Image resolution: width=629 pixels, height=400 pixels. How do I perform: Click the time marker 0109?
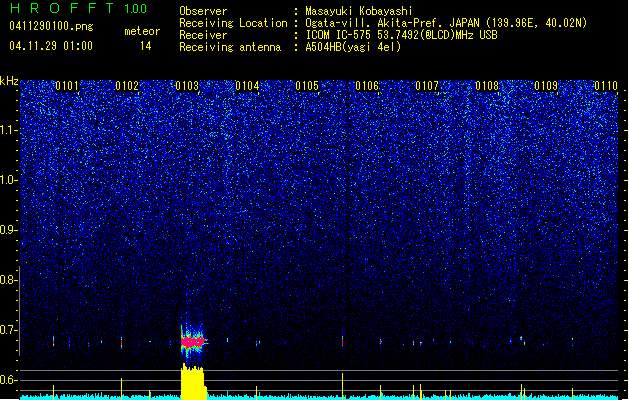546,86
